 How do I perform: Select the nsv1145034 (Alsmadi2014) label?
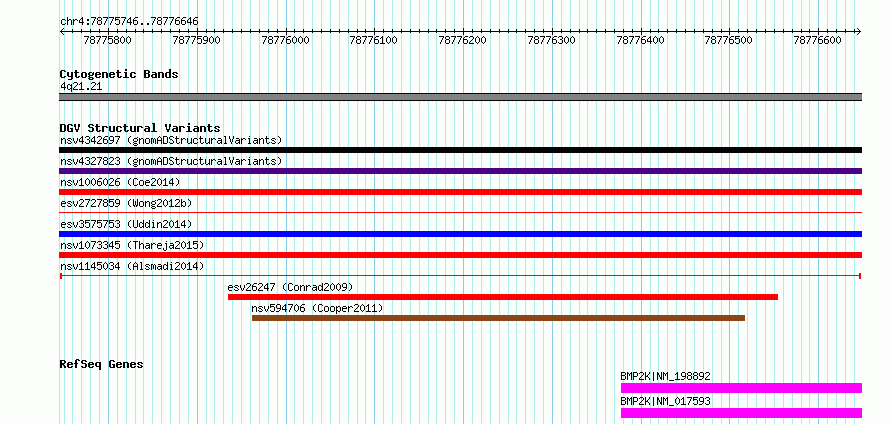(x=132, y=266)
